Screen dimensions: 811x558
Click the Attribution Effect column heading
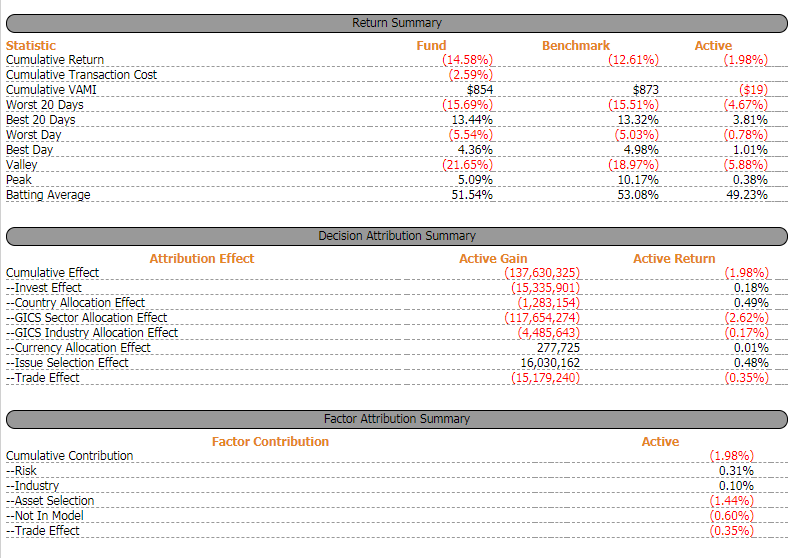202,258
